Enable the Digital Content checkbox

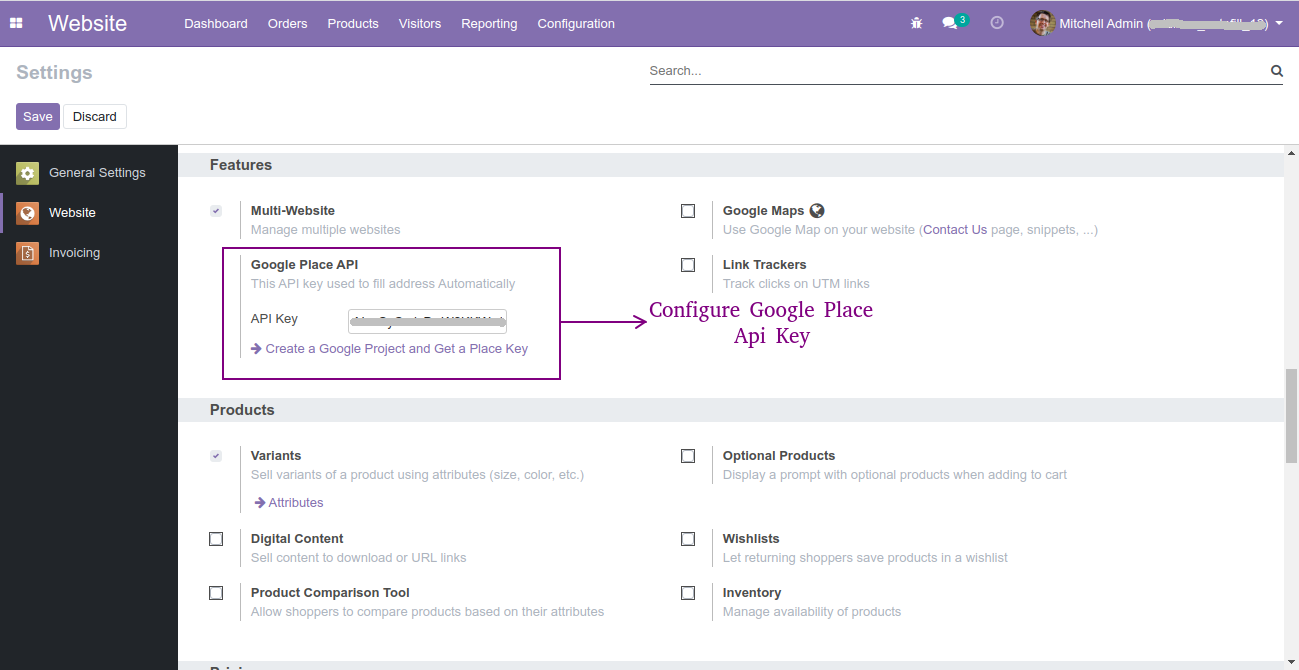click(x=216, y=539)
